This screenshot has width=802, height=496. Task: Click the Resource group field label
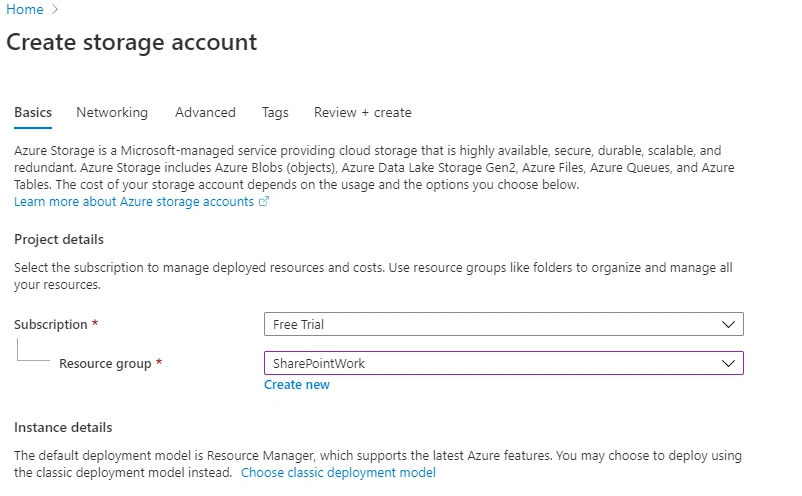pos(105,364)
